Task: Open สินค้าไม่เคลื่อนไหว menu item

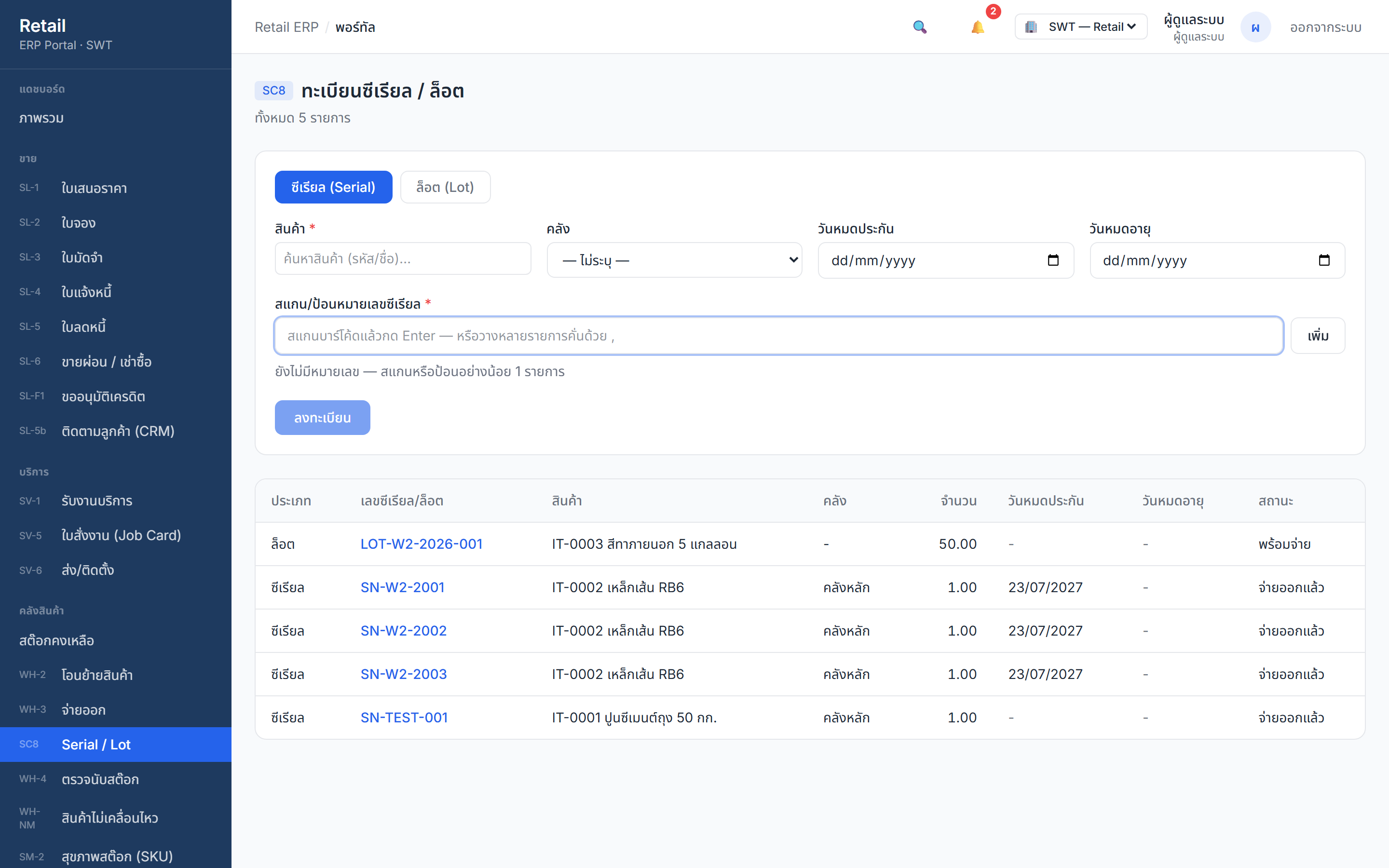Action: point(115,817)
